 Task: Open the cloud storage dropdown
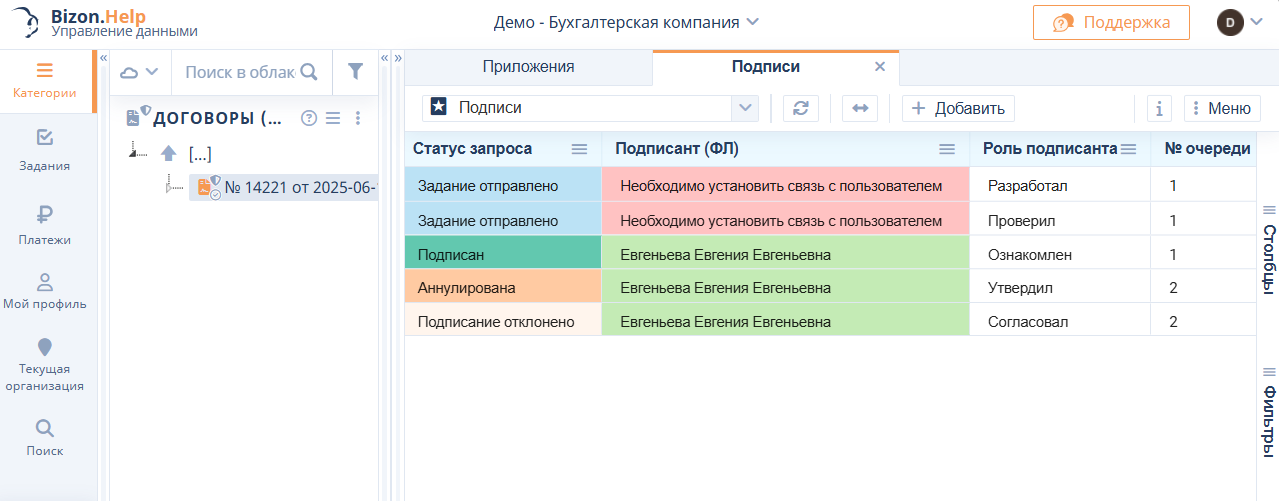(140, 72)
